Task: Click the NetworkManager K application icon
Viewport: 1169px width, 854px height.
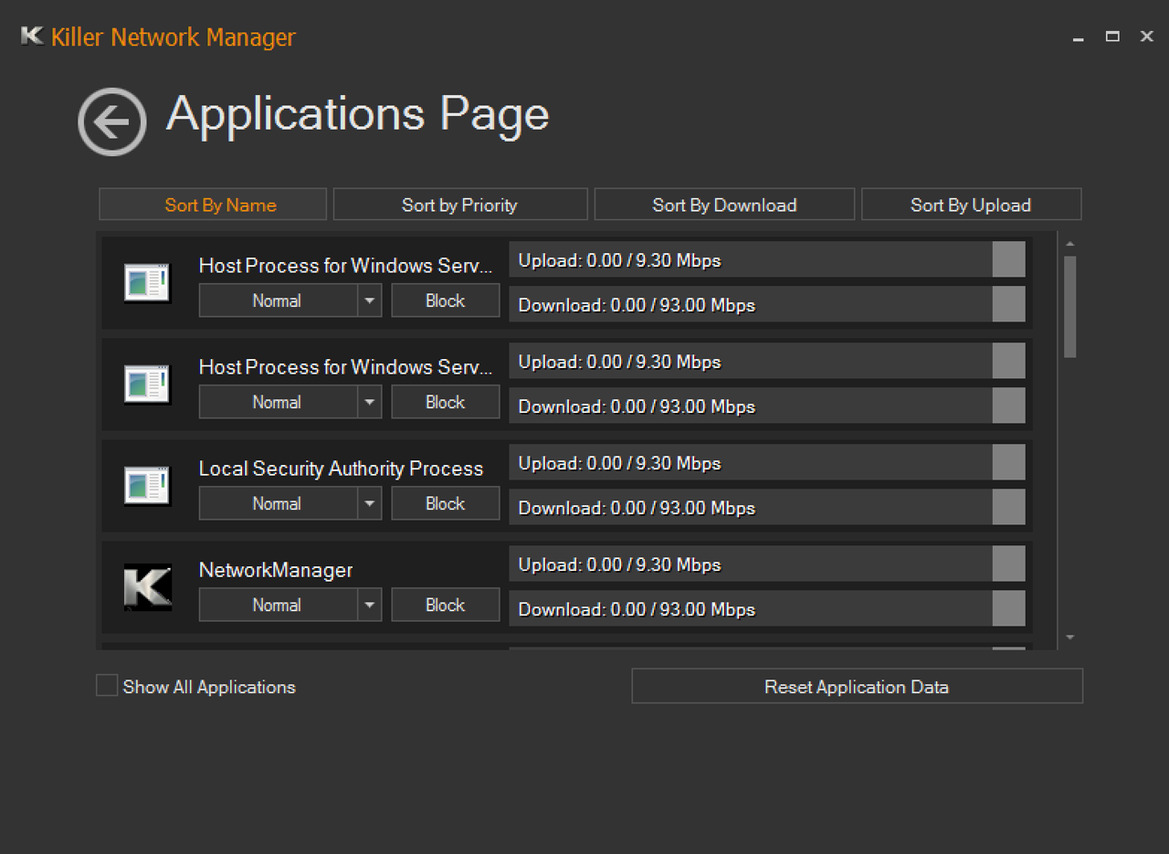Action: coord(148,587)
